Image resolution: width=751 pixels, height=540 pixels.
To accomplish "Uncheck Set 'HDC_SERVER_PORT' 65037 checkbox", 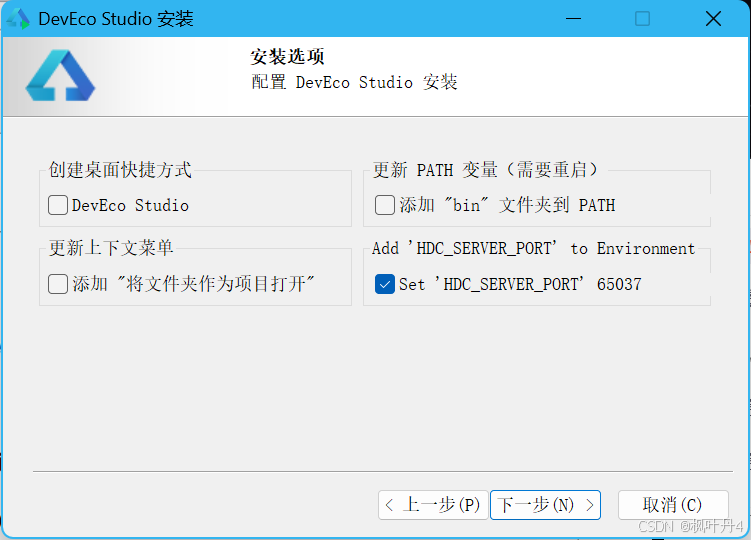I will point(385,284).
